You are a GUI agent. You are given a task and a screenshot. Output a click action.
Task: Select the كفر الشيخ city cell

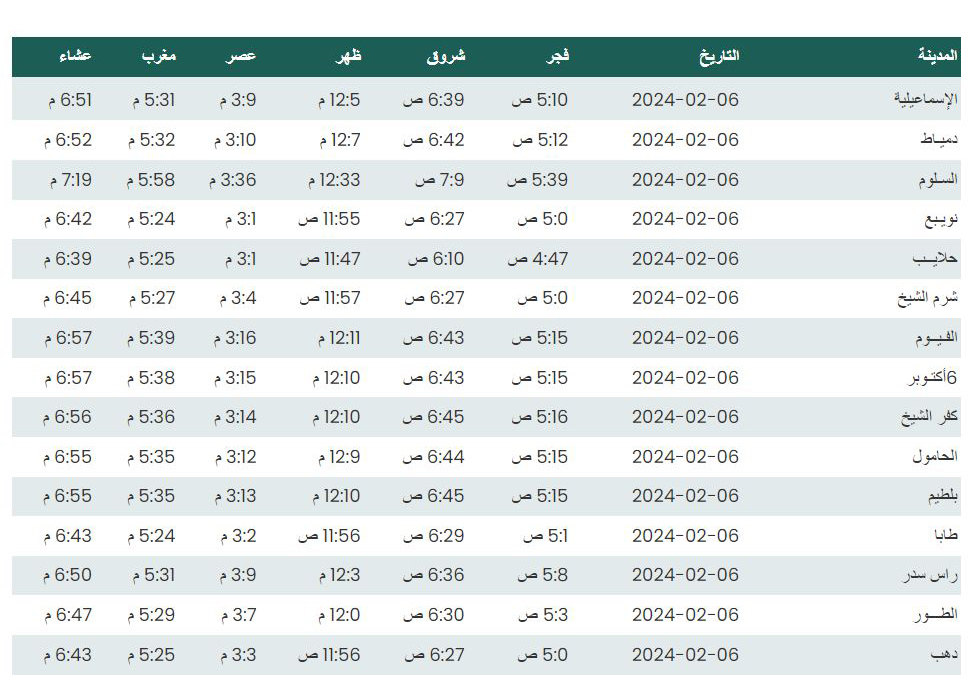click(929, 417)
